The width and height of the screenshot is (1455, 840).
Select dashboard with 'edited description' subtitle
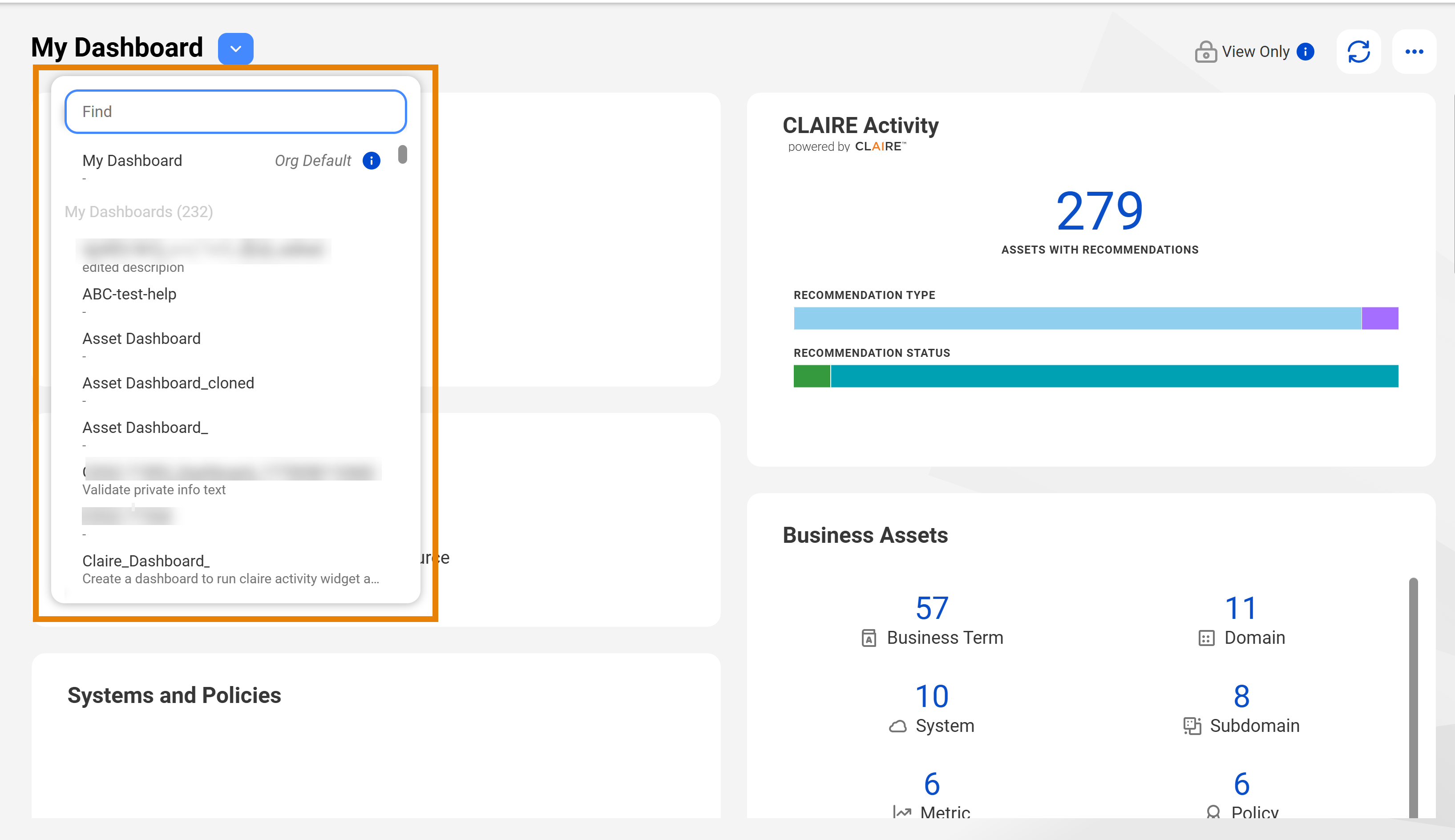point(231,256)
